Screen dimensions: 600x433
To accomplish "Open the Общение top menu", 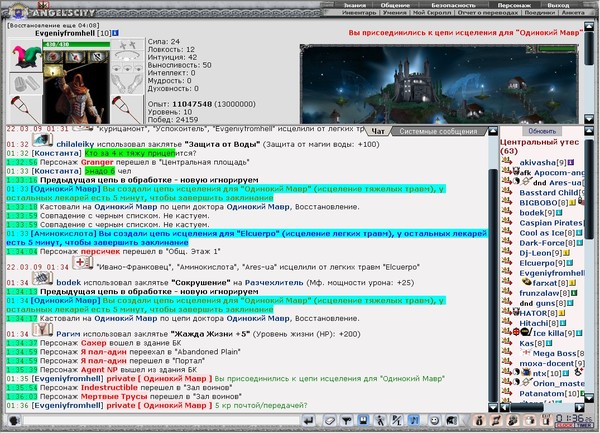I will click(x=395, y=5).
